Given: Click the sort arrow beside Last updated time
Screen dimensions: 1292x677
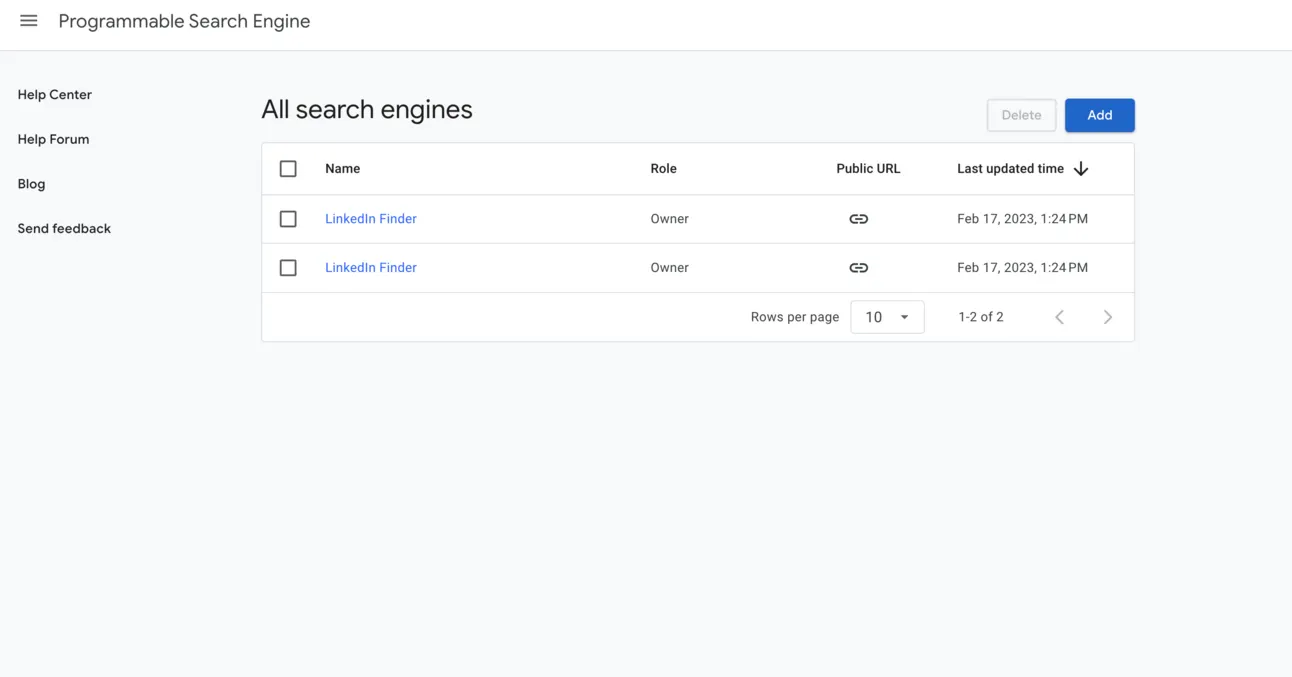Looking at the screenshot, I should coord(1080,169).
